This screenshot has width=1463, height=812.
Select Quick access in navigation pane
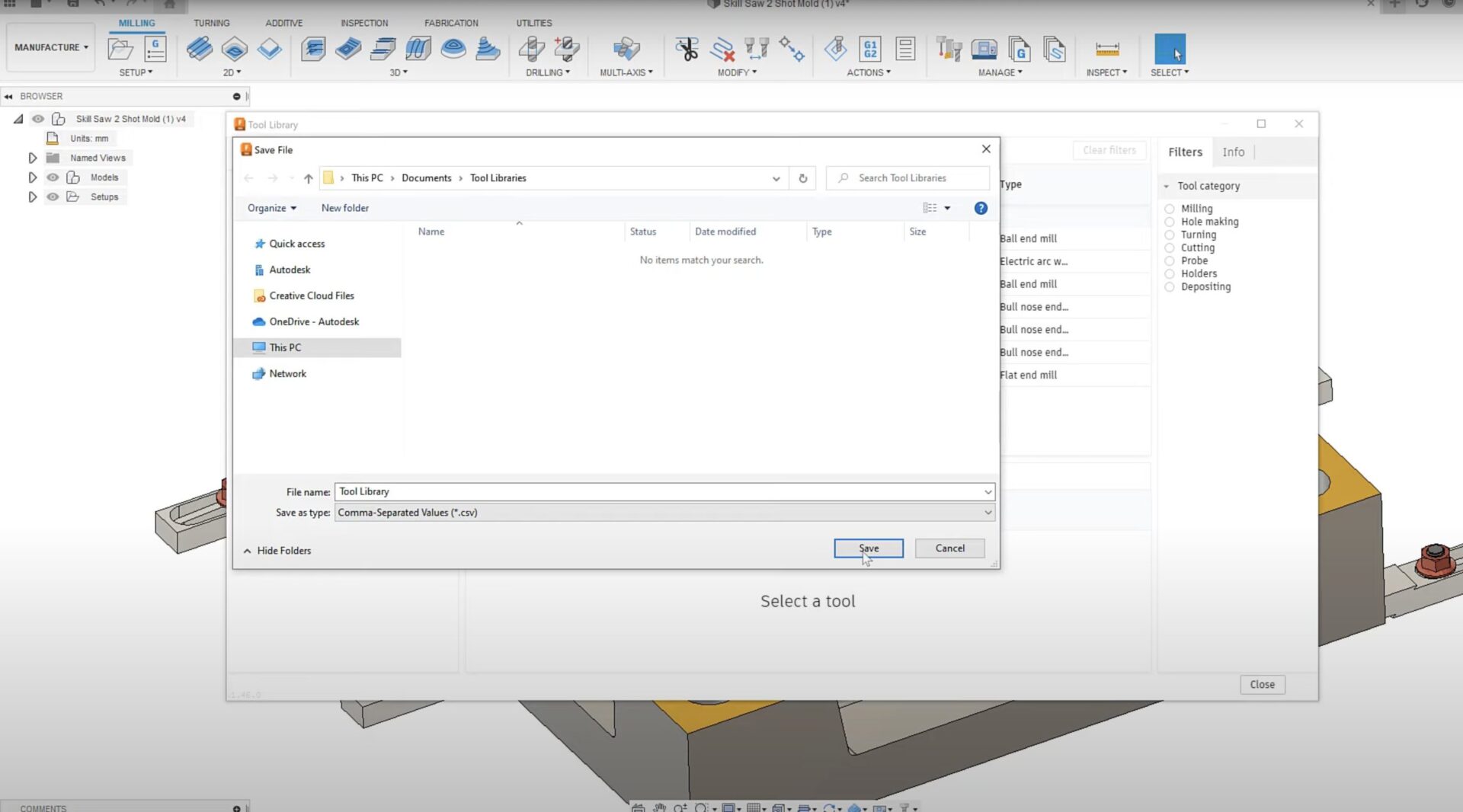click(296, 244)
